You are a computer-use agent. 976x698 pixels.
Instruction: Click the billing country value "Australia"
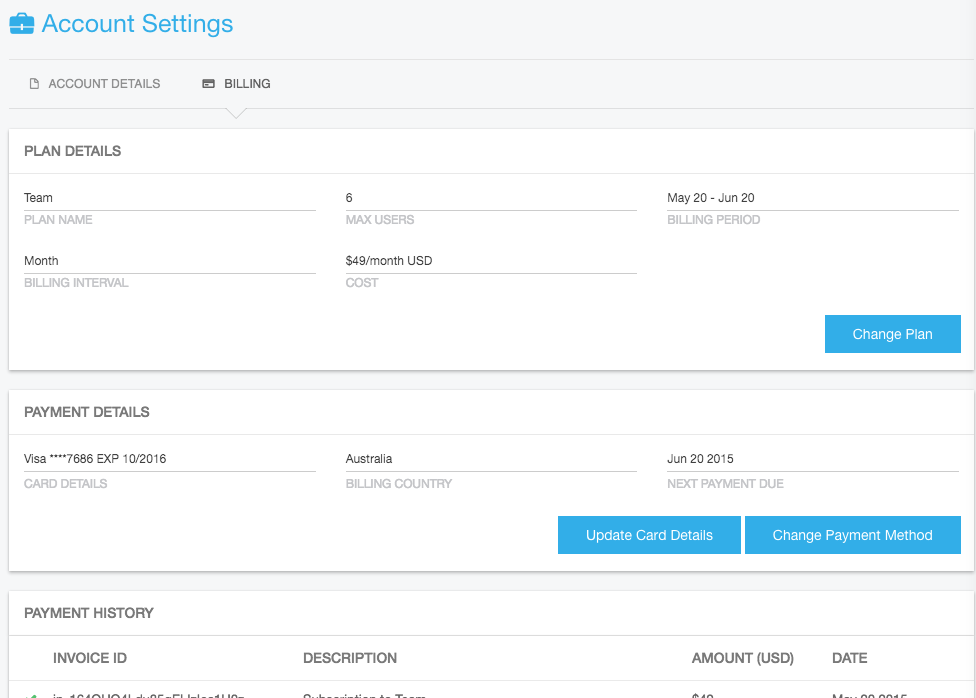point(369,459)
